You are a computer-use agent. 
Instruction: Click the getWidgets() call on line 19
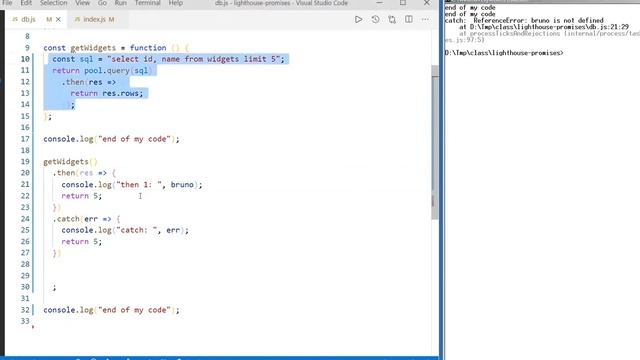(70, 162)
